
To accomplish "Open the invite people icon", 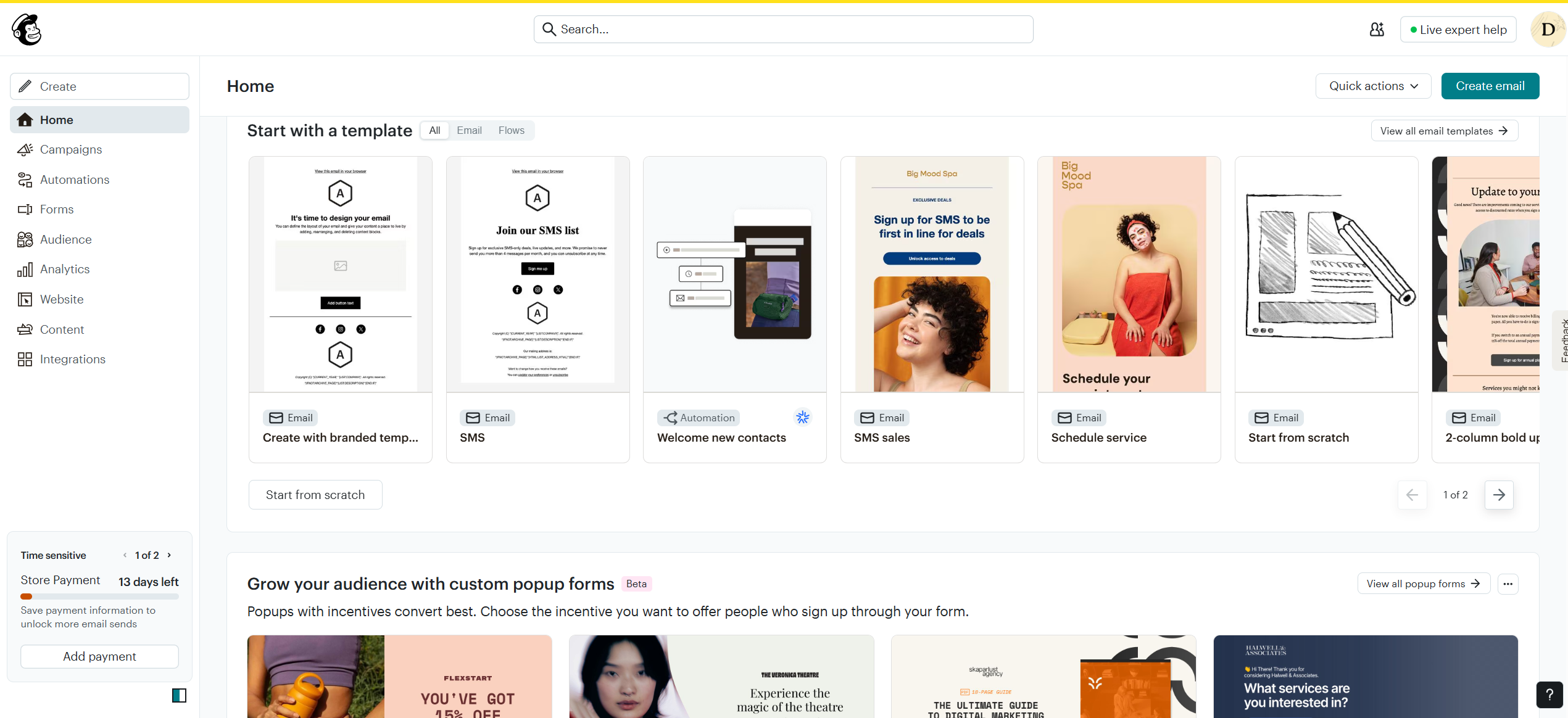I will tap(1377, 30).
